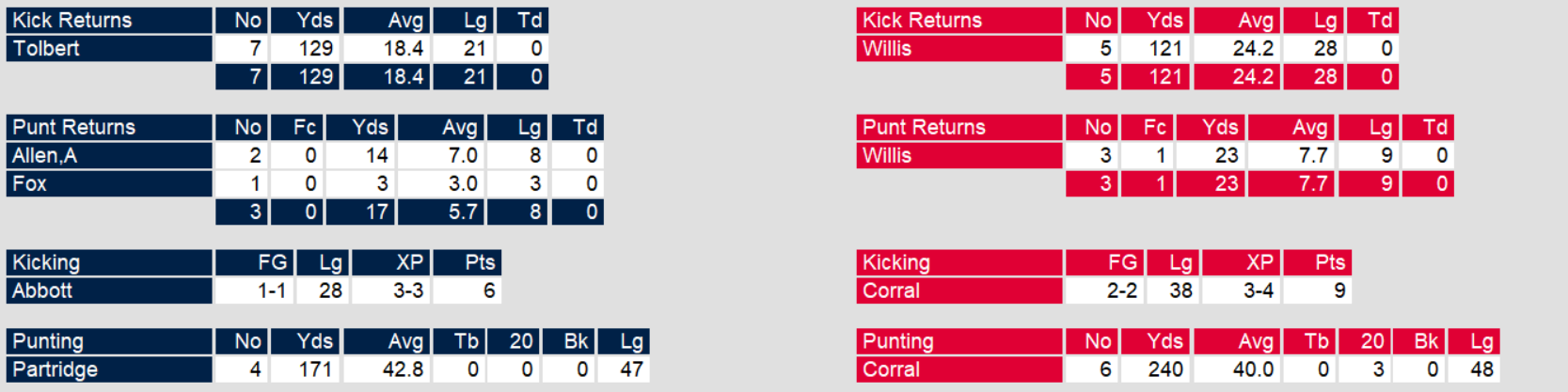
Task: Click the navy Kick Returns header label
Action: (72, 21)
